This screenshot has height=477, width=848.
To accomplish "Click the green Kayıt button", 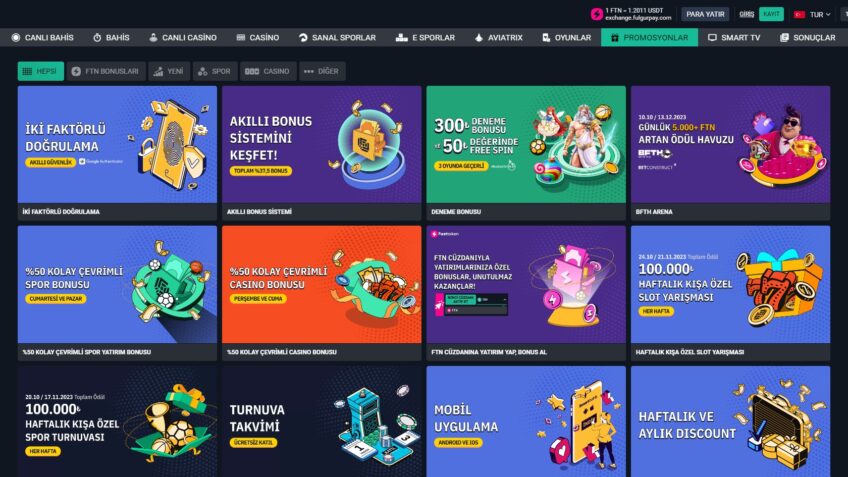I will tap(771, 14).
